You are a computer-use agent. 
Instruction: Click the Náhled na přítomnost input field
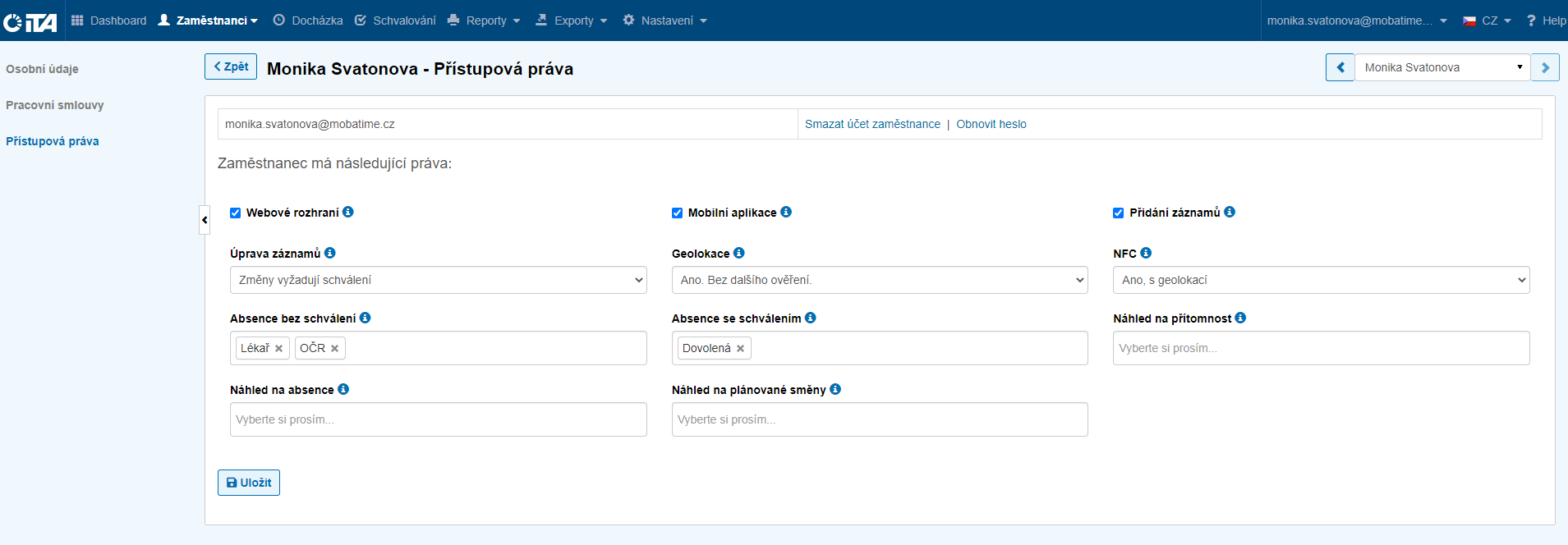[1321, 348]
